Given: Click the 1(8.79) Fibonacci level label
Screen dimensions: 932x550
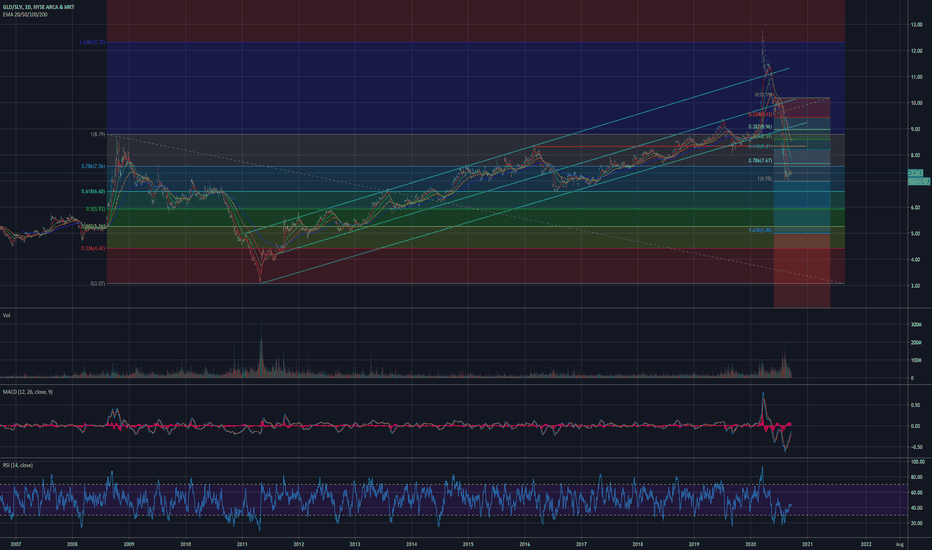Looking at the screenshot, I should pyautogui.click(x=97, y=134).
